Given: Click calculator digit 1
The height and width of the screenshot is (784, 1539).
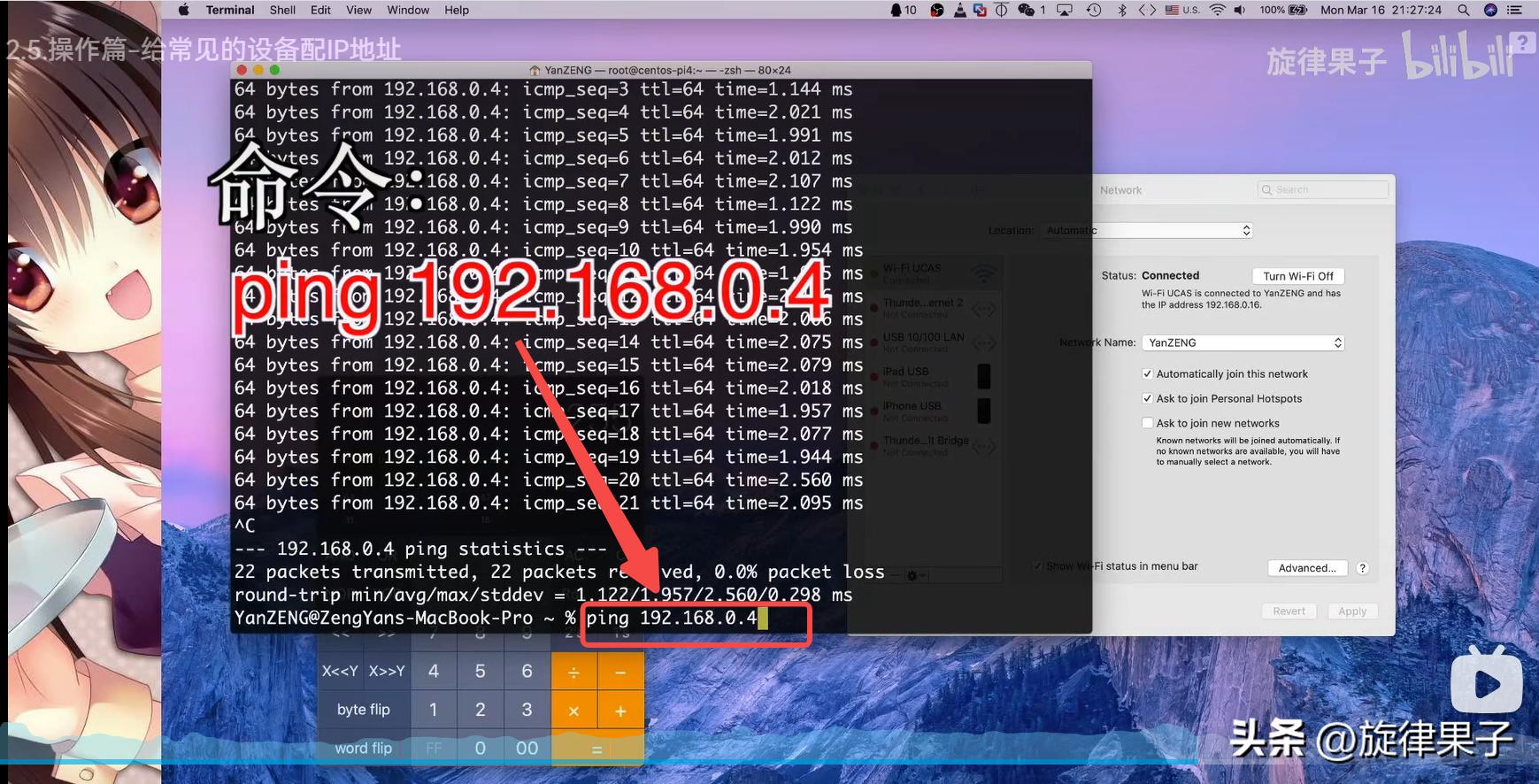Looking at the screenshot, I should tap(434, 710).
